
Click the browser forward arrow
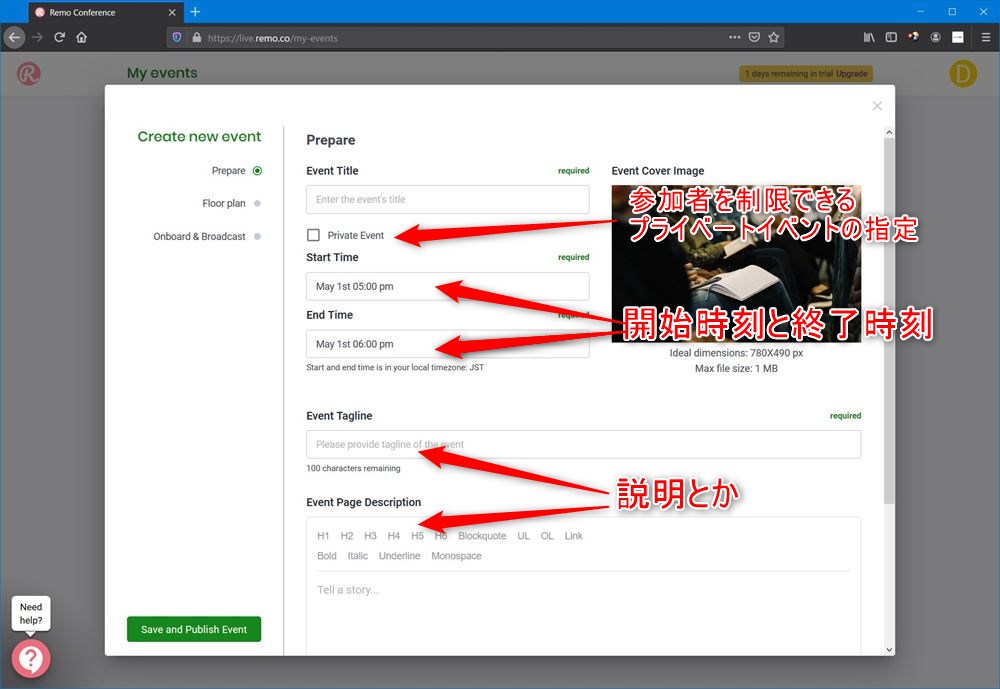click(37, 38)
